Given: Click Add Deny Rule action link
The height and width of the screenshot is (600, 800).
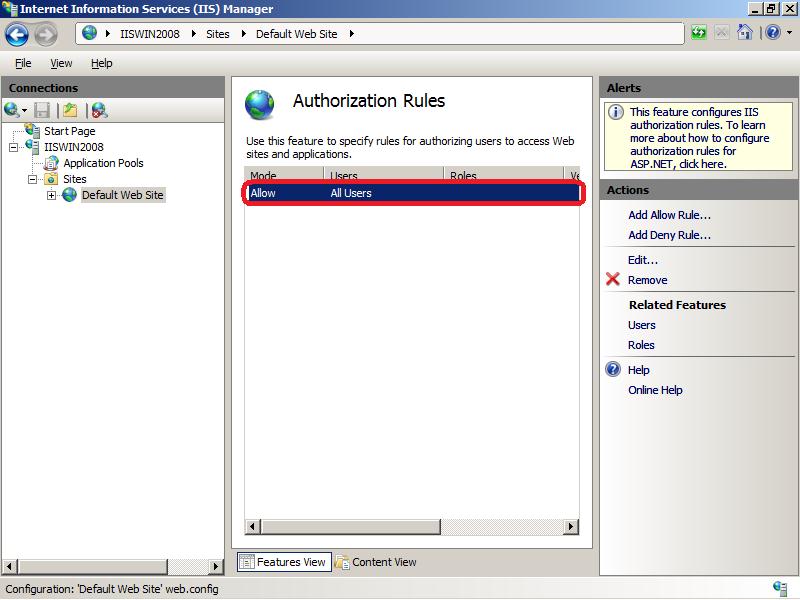Looking at the screenshot, I should click(669, 235).
